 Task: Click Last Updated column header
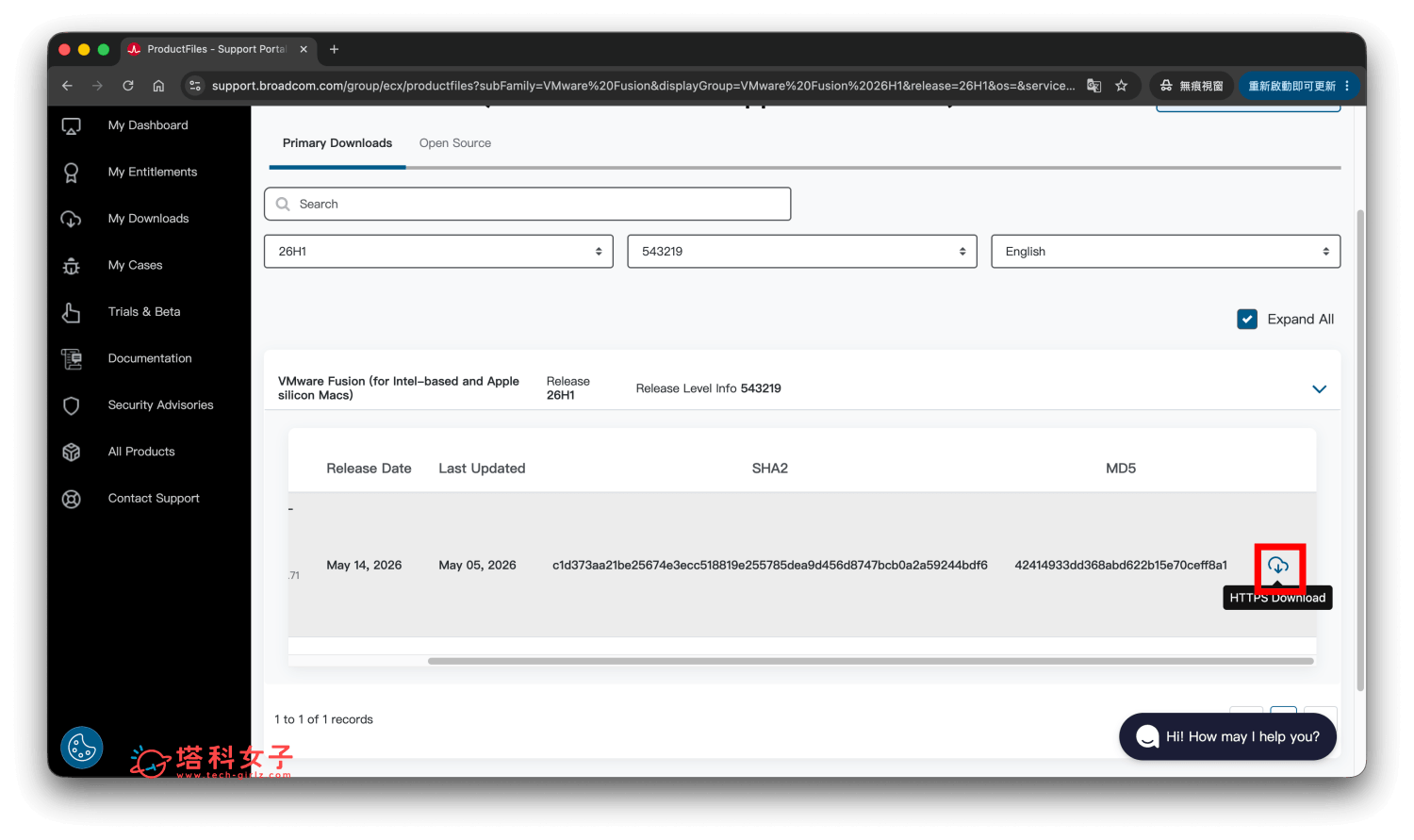pyautogui.click(x=482, y=469)
